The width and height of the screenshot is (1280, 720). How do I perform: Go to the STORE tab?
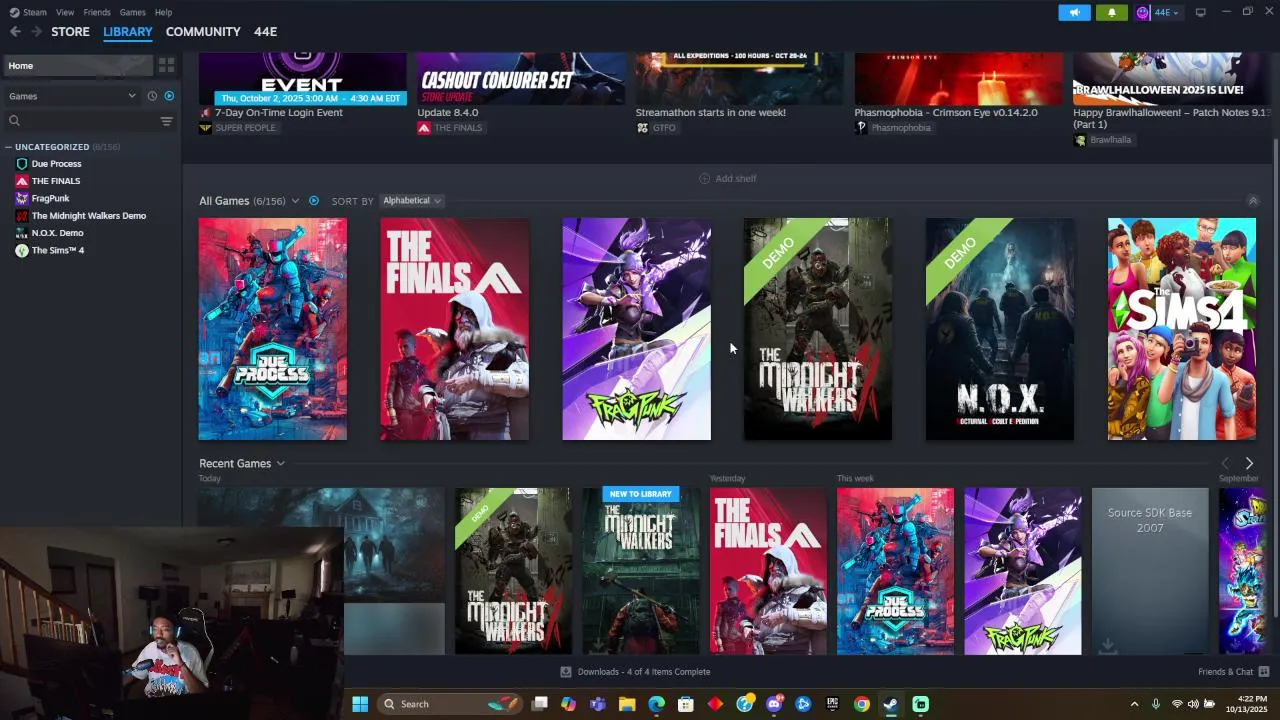click(x=70, y=32)
